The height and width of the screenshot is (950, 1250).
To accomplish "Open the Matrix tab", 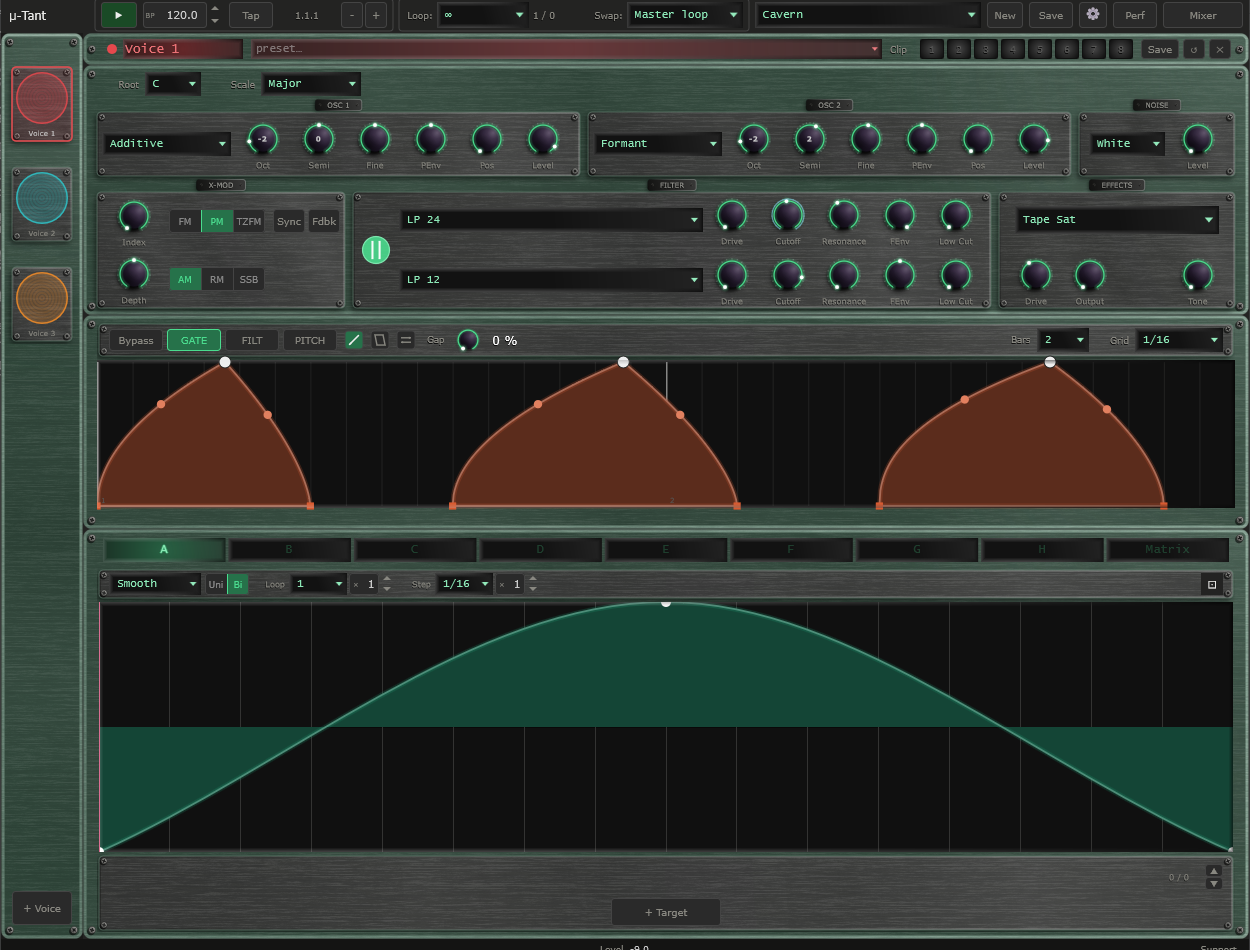I will click(1167, 549).
